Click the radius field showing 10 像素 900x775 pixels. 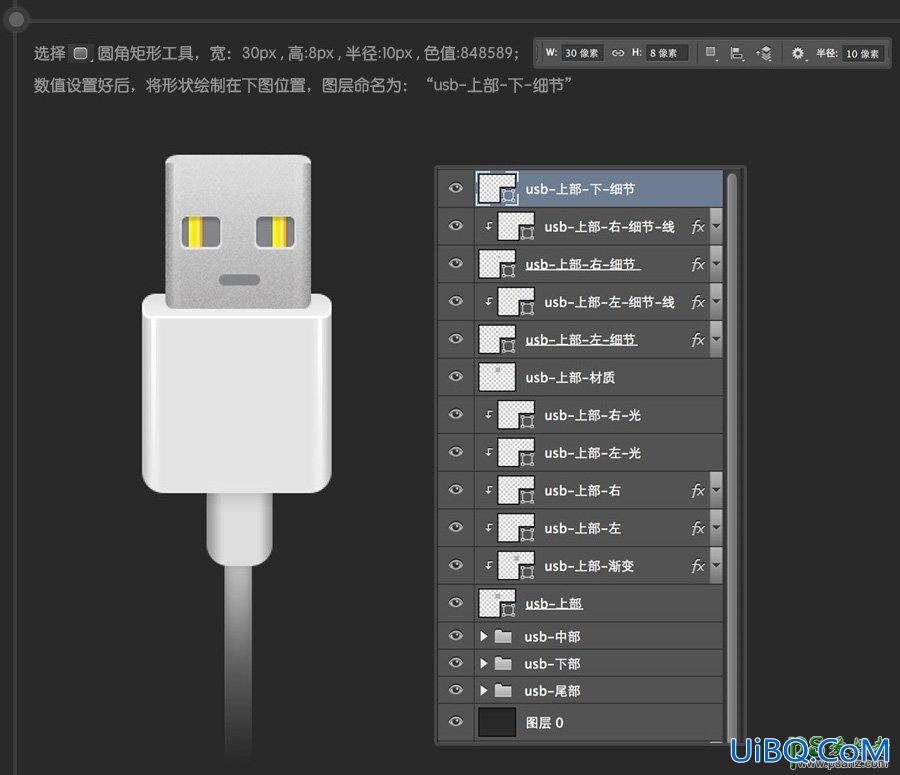click(863, 53)
